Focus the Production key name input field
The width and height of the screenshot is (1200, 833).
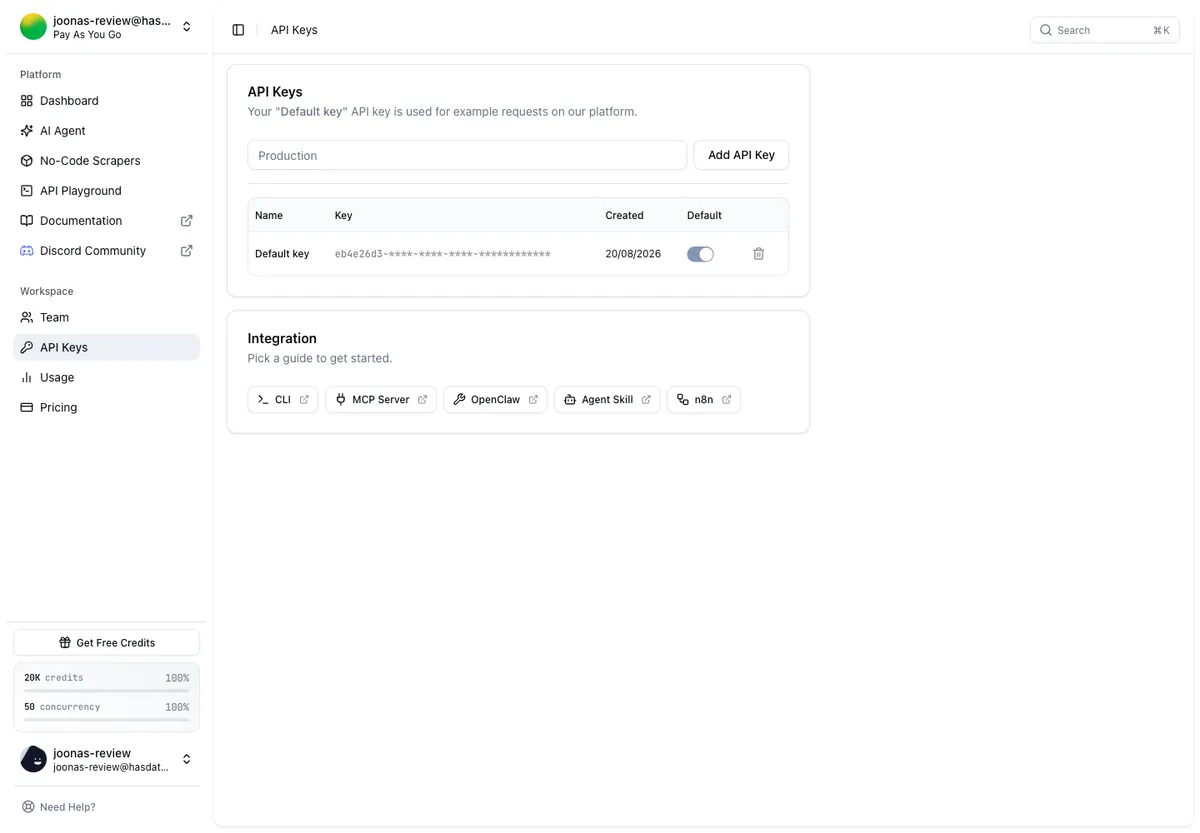[x=467, y=155]
